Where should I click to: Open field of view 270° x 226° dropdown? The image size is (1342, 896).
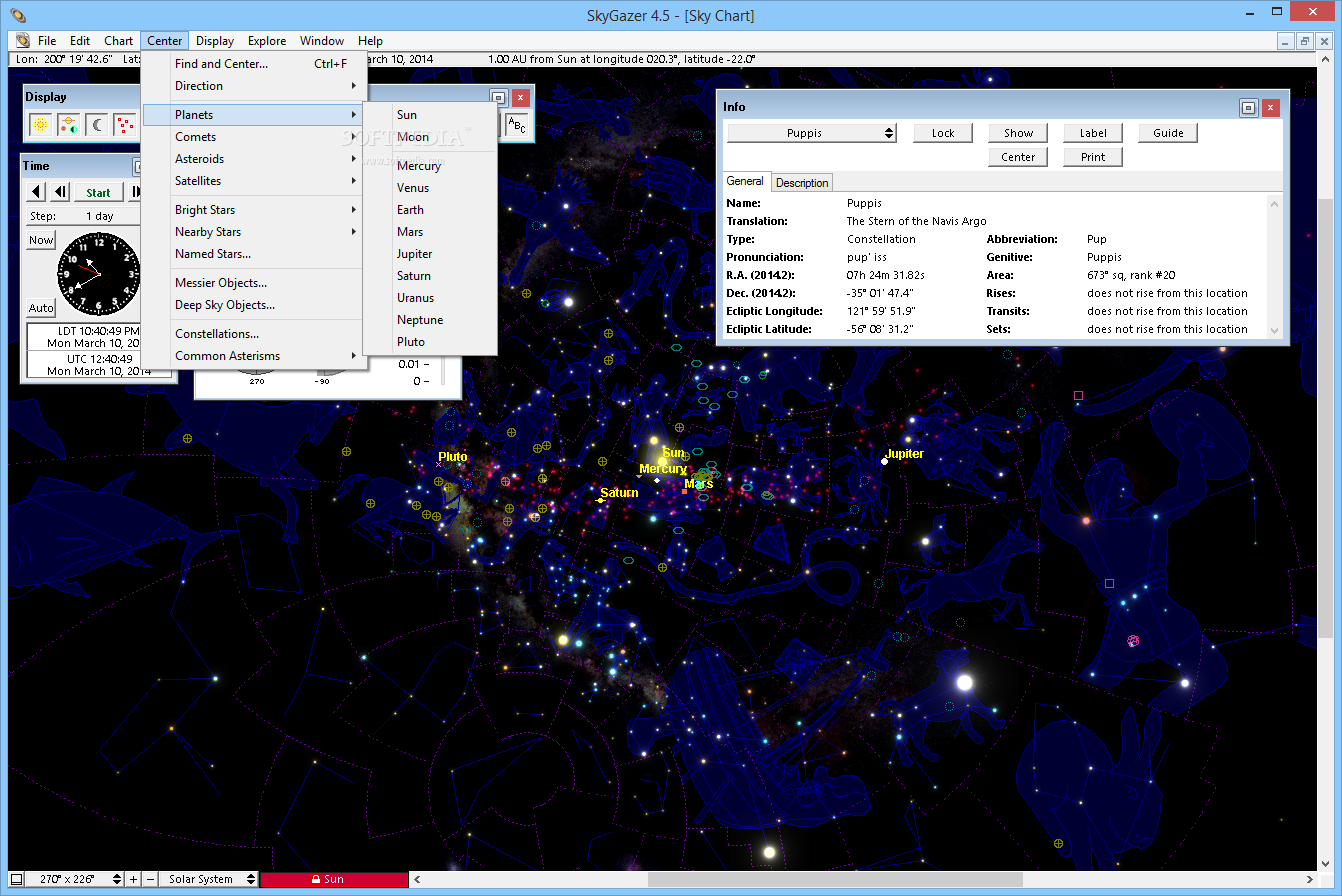(x=75, y=880)
